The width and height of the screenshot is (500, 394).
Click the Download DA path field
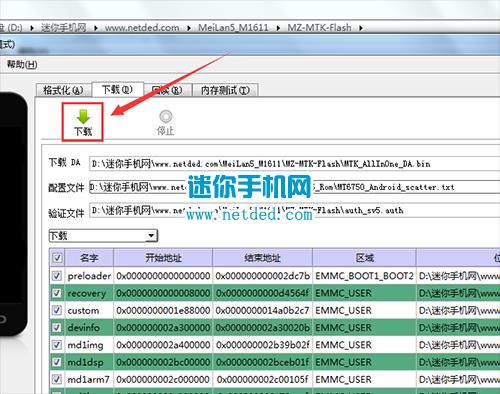(x=295, y=164)
